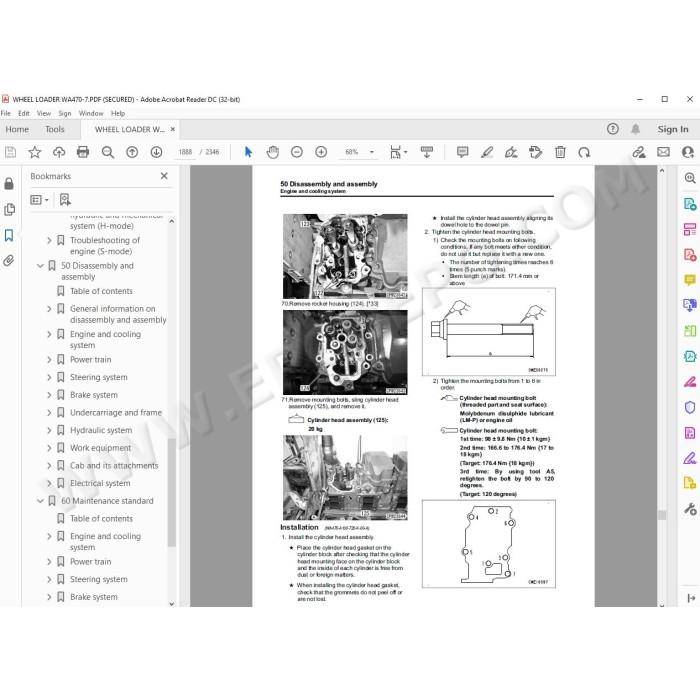Open the View menu
Viewport: 700px width, 700px height.
click(44, 113)
